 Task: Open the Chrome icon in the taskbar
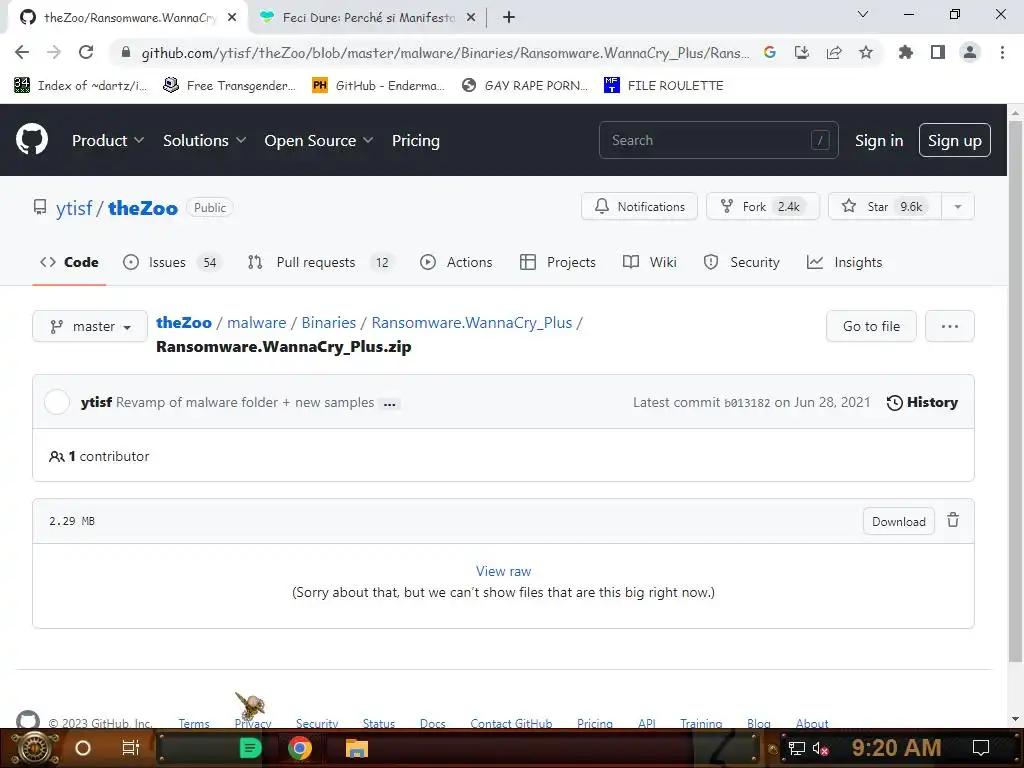[300, 748]
